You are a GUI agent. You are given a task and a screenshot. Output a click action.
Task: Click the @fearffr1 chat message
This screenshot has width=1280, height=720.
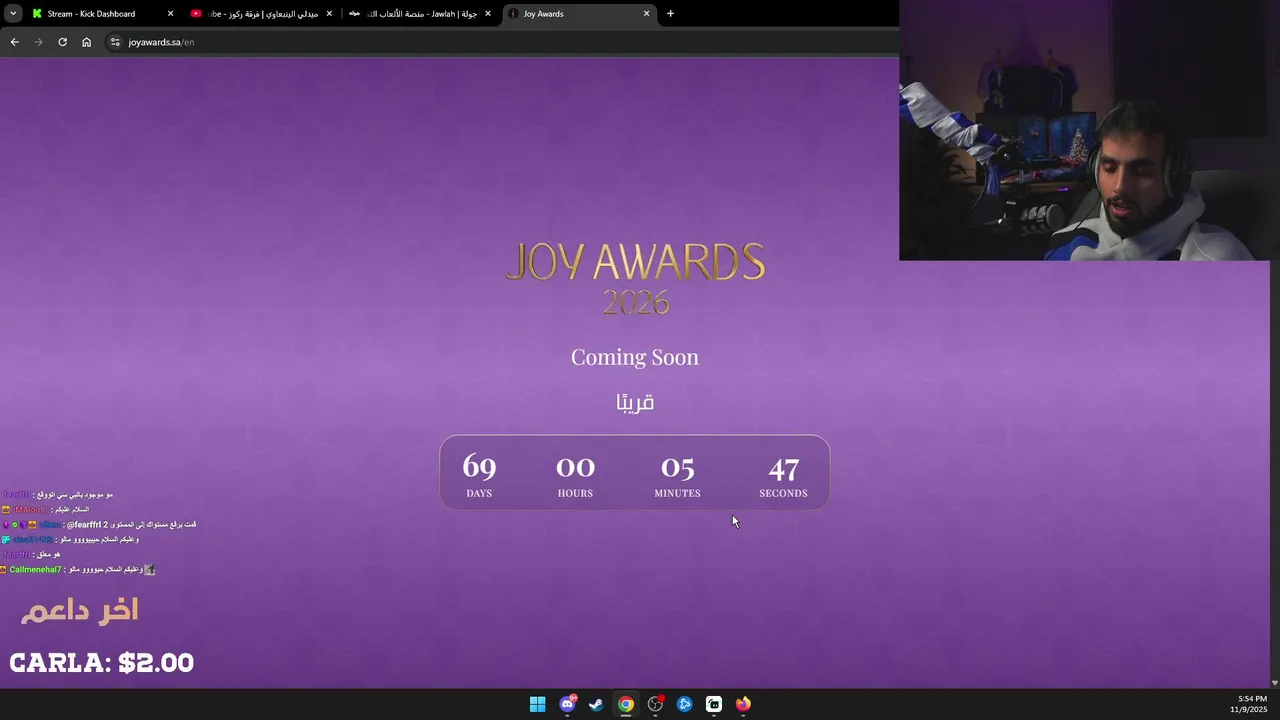[x=99, y=524]
